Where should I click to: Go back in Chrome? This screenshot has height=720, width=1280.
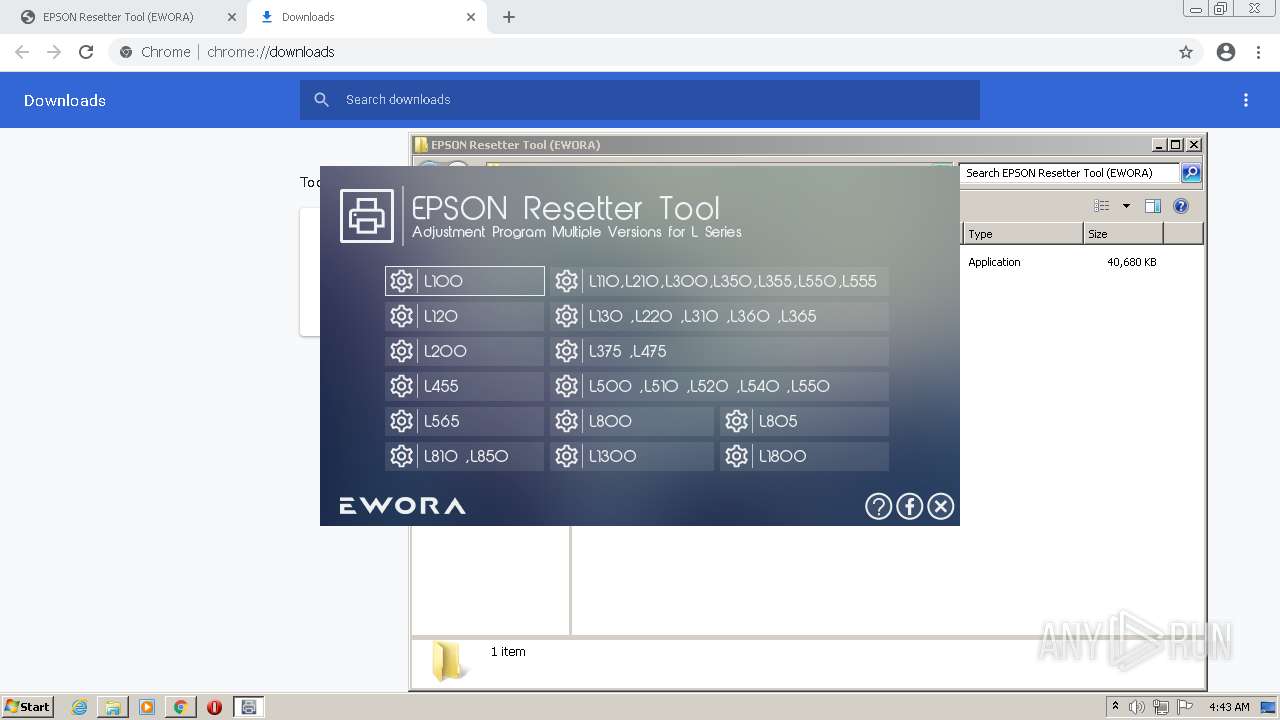click(x=22, y=52)
